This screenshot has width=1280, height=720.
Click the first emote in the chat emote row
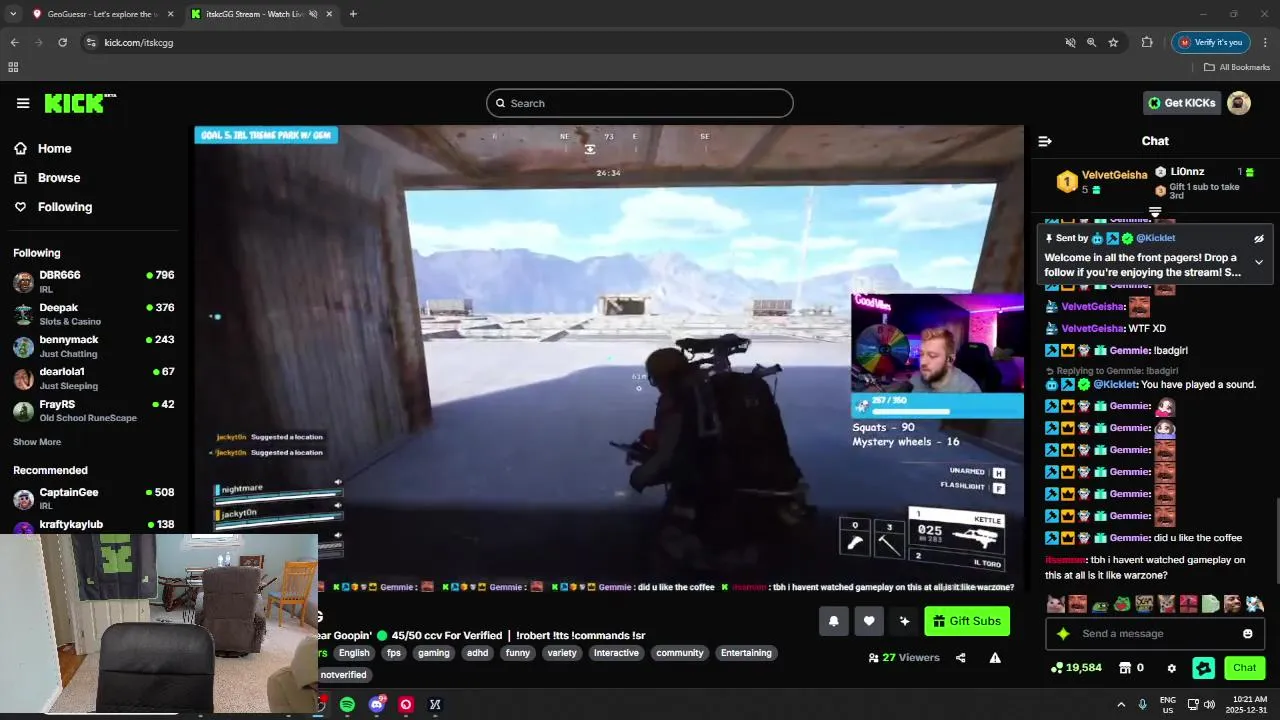(x=1055, y=604)
